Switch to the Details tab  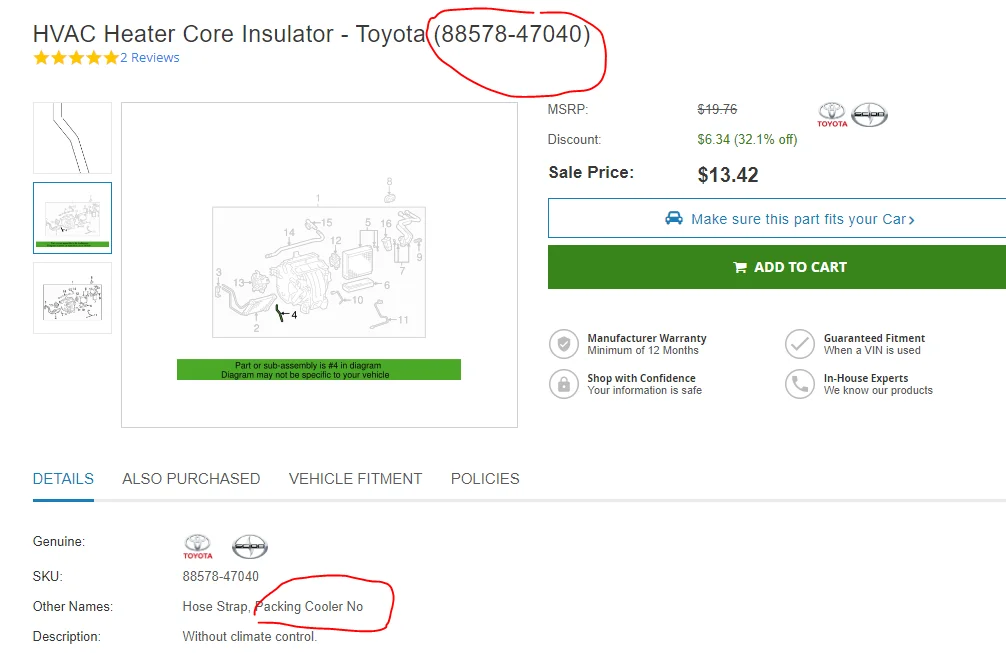point(63,479)
